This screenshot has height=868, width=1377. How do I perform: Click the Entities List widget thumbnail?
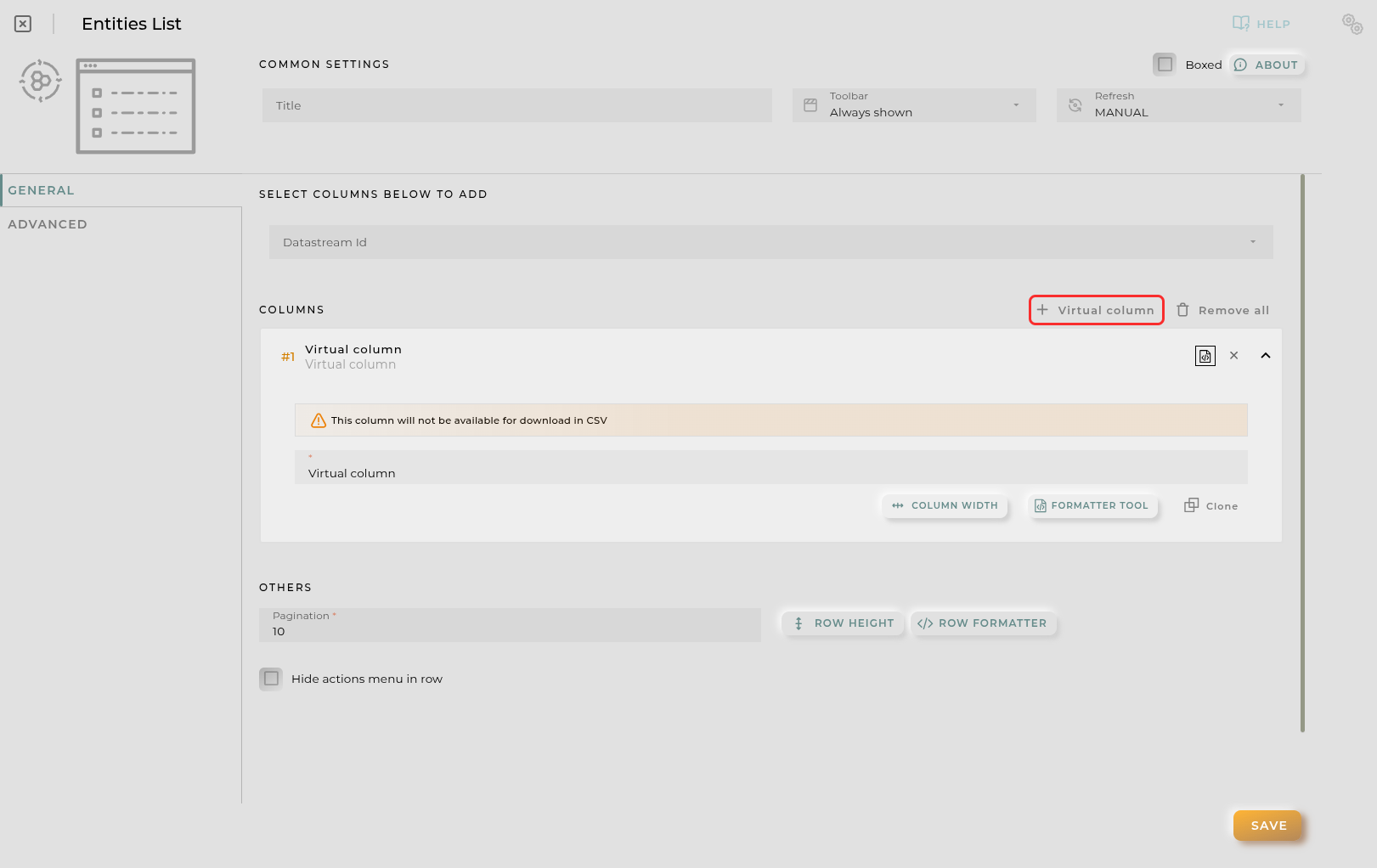[136, 106]
